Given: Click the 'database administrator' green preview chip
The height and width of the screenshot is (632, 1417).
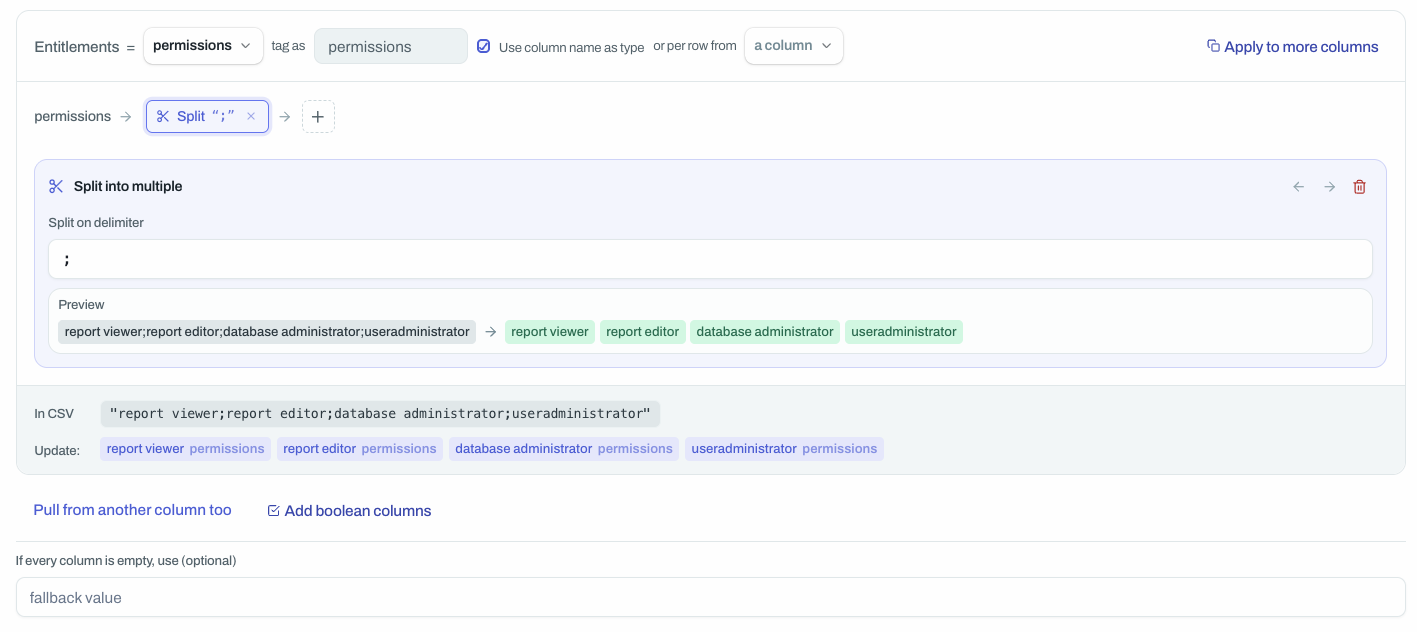Looking at the screenshot, I should 765,332.
